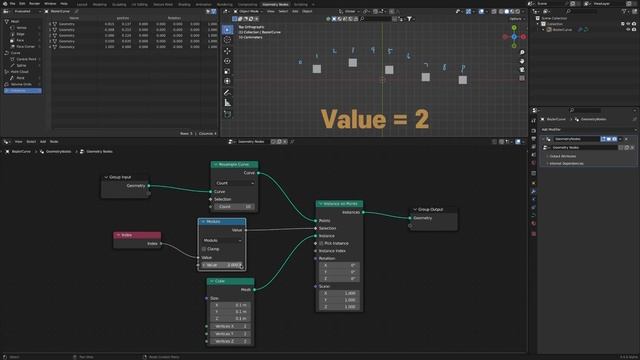This screenshot has width=640, height=360.
Task: Click the Properties editor search field
Action: 585,110
